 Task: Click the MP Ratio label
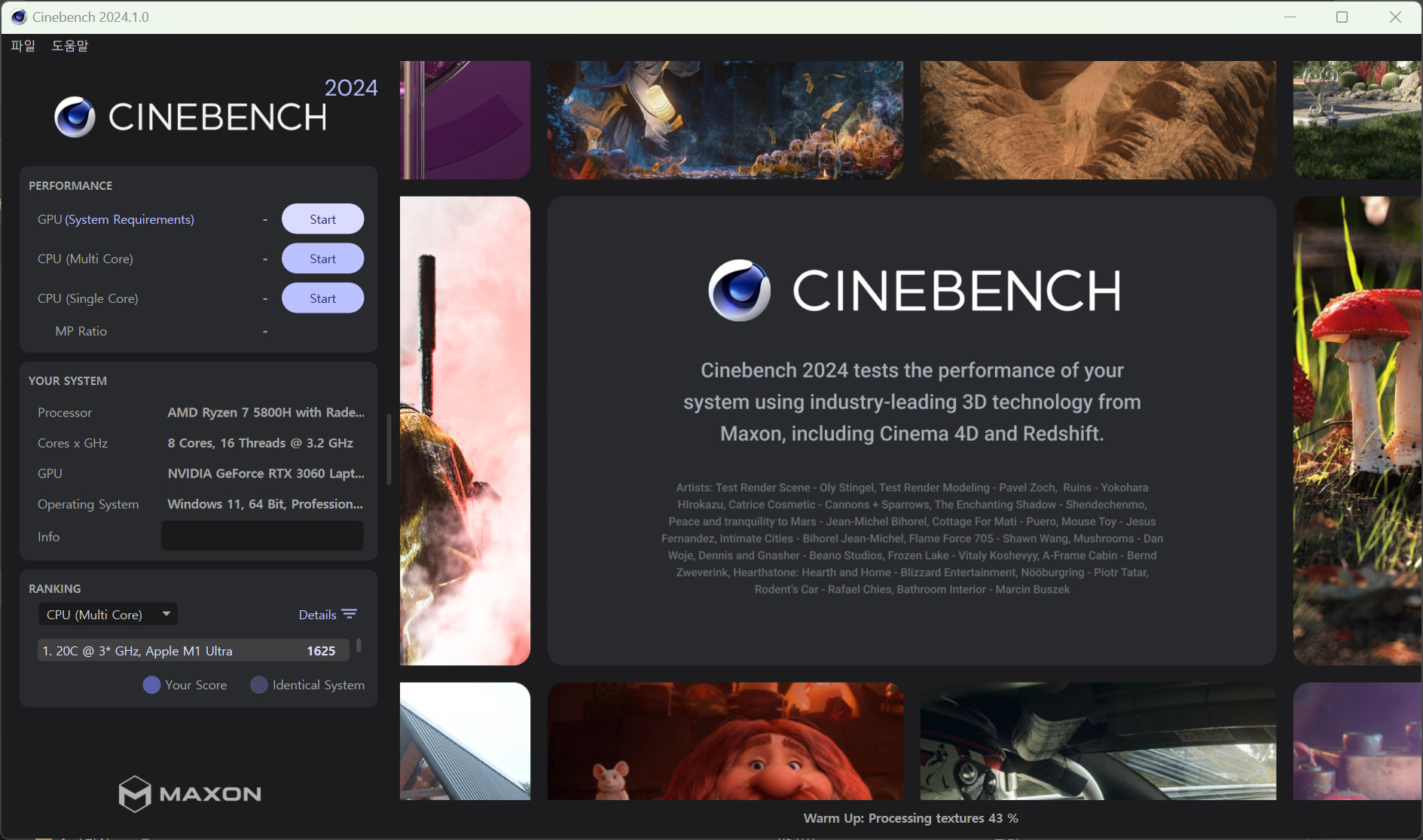[x=81, y=331]
